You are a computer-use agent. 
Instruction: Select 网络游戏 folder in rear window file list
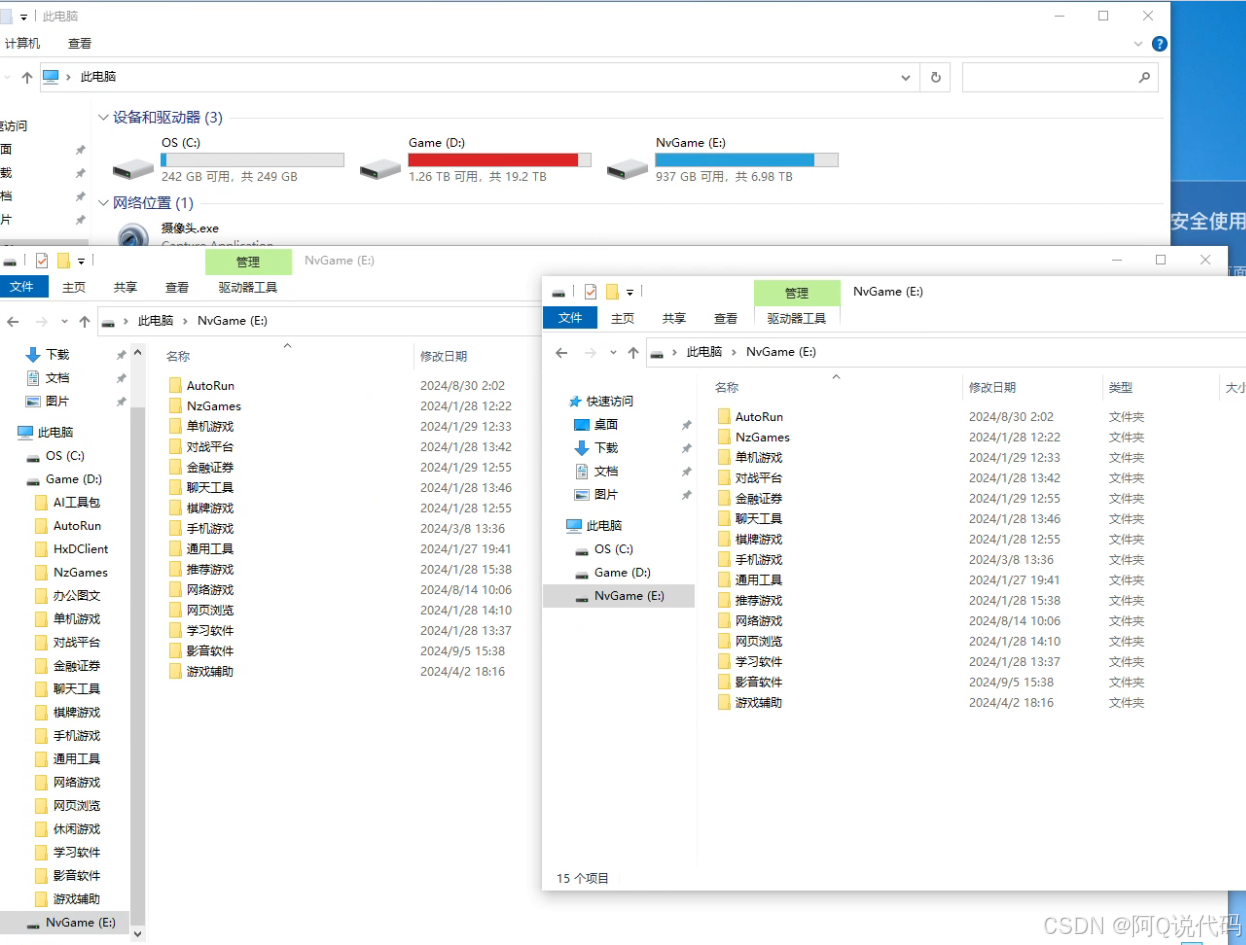pos(201,590)
